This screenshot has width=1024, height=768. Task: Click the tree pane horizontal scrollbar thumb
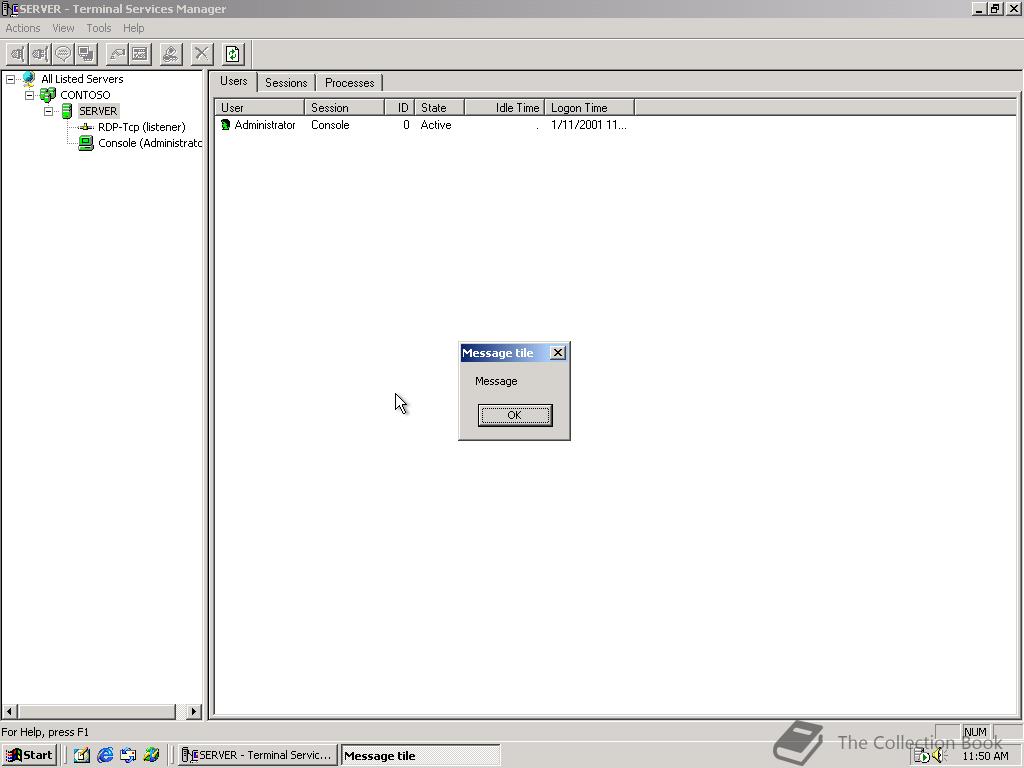[97, 711]
